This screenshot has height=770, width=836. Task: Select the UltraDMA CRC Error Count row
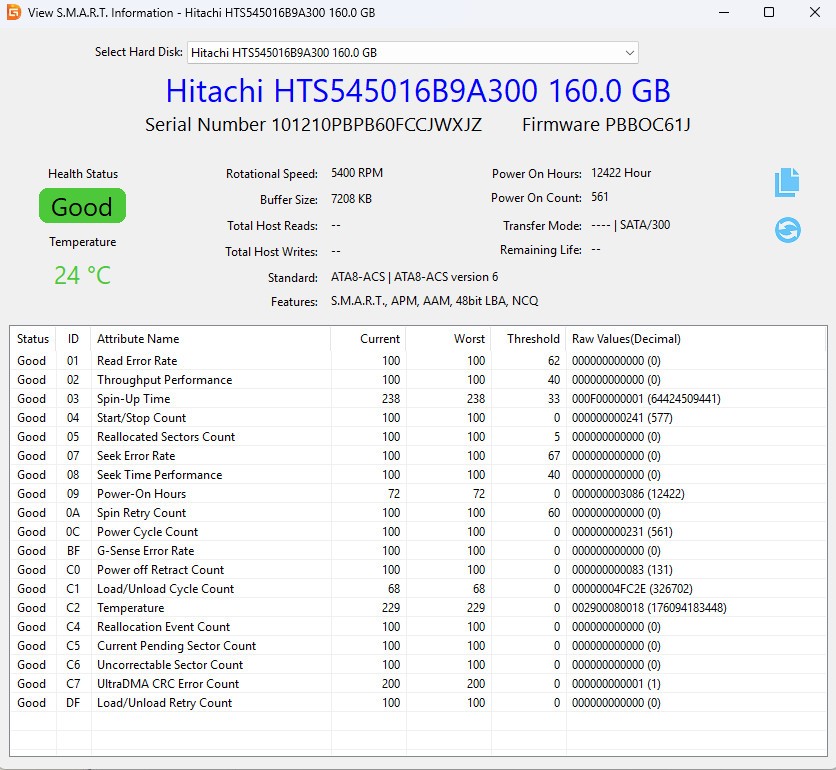418,684
